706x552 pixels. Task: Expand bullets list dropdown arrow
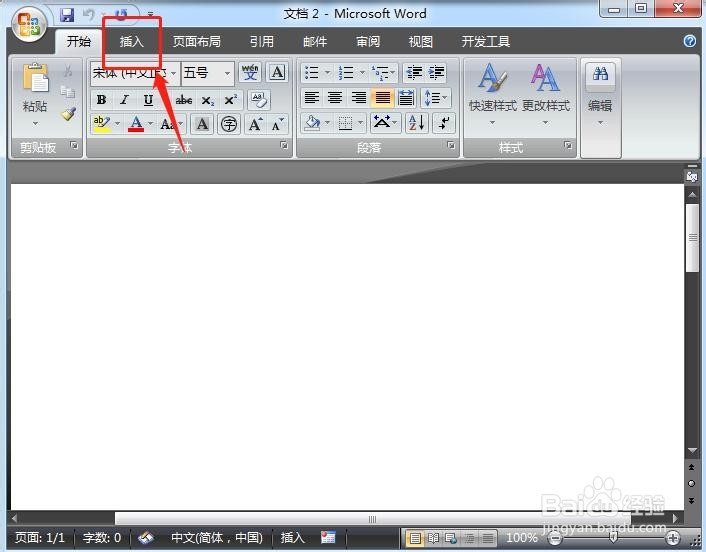tap(328, 72)
